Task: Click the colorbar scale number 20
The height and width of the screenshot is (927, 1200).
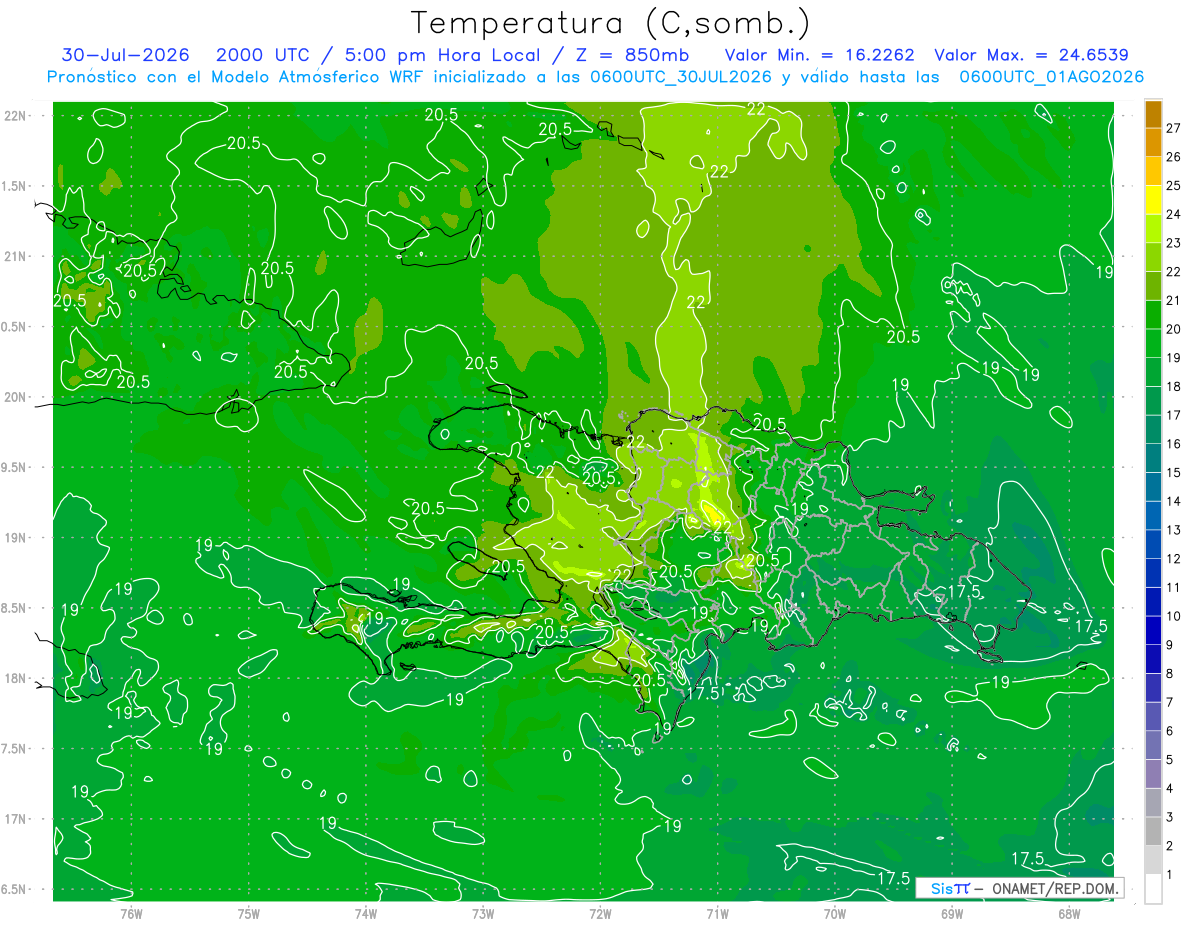Action: pos(1173,329)
